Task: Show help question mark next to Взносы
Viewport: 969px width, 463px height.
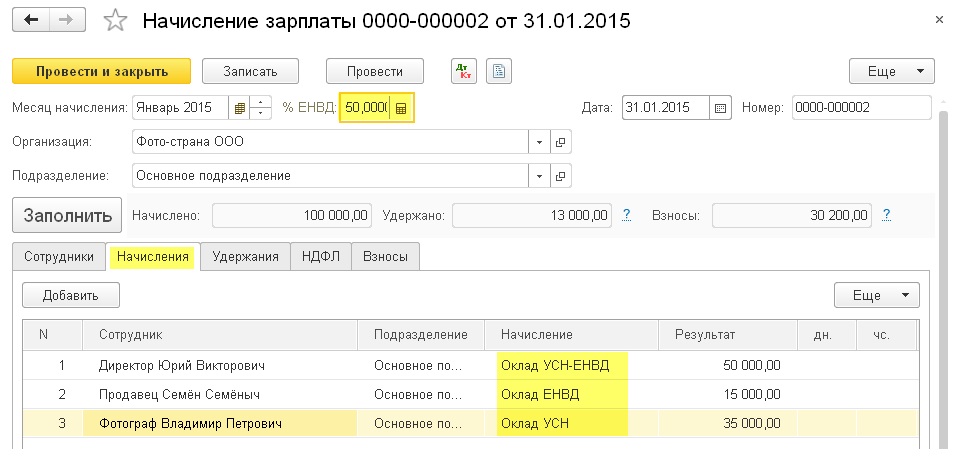Action: pos(886,215)
